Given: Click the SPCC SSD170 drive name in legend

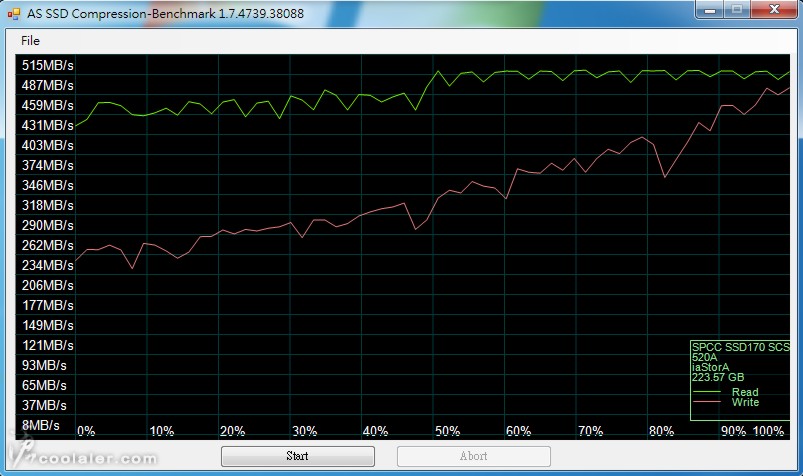Looking at the screenshot, I should [x=741, y=347].
